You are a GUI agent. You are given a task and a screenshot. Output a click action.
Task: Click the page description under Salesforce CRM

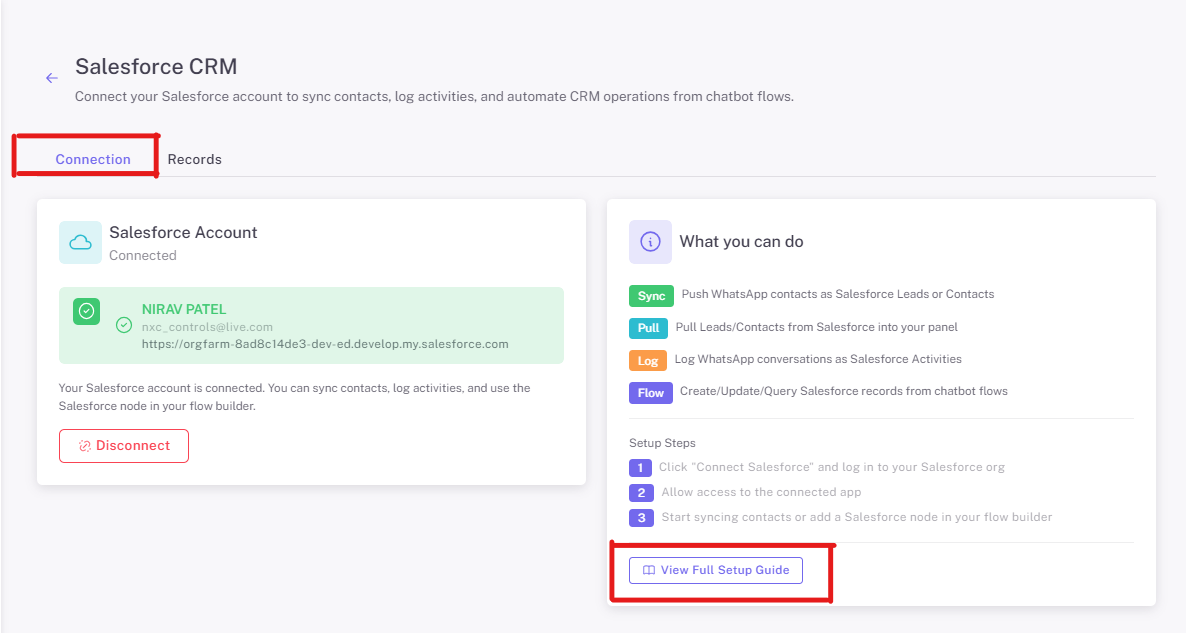click(x=434, y=97)
